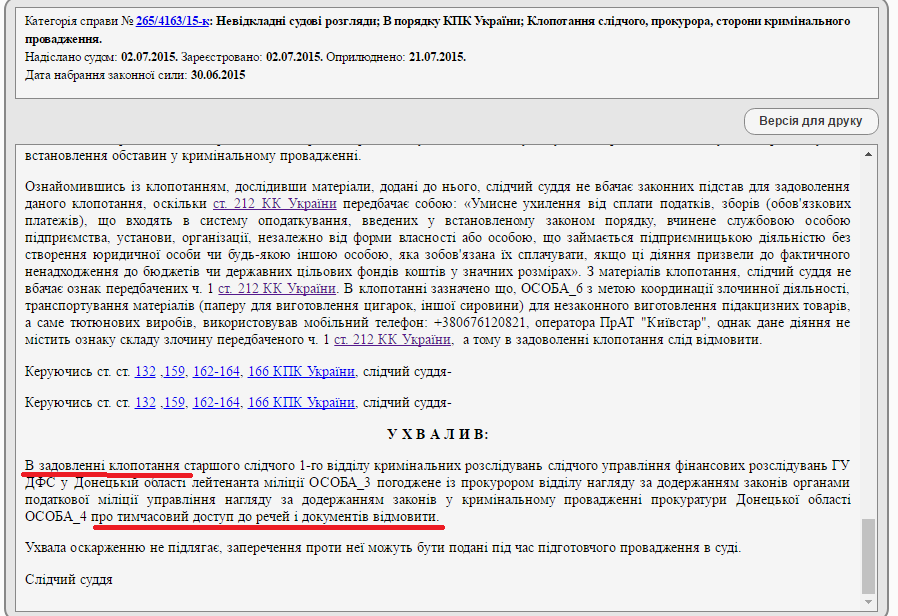Screen dimensions: 898x616
Task: Open '162-164' link in second 'Керуючись' line
Action: pyautogui.click(x=216, y=402)
